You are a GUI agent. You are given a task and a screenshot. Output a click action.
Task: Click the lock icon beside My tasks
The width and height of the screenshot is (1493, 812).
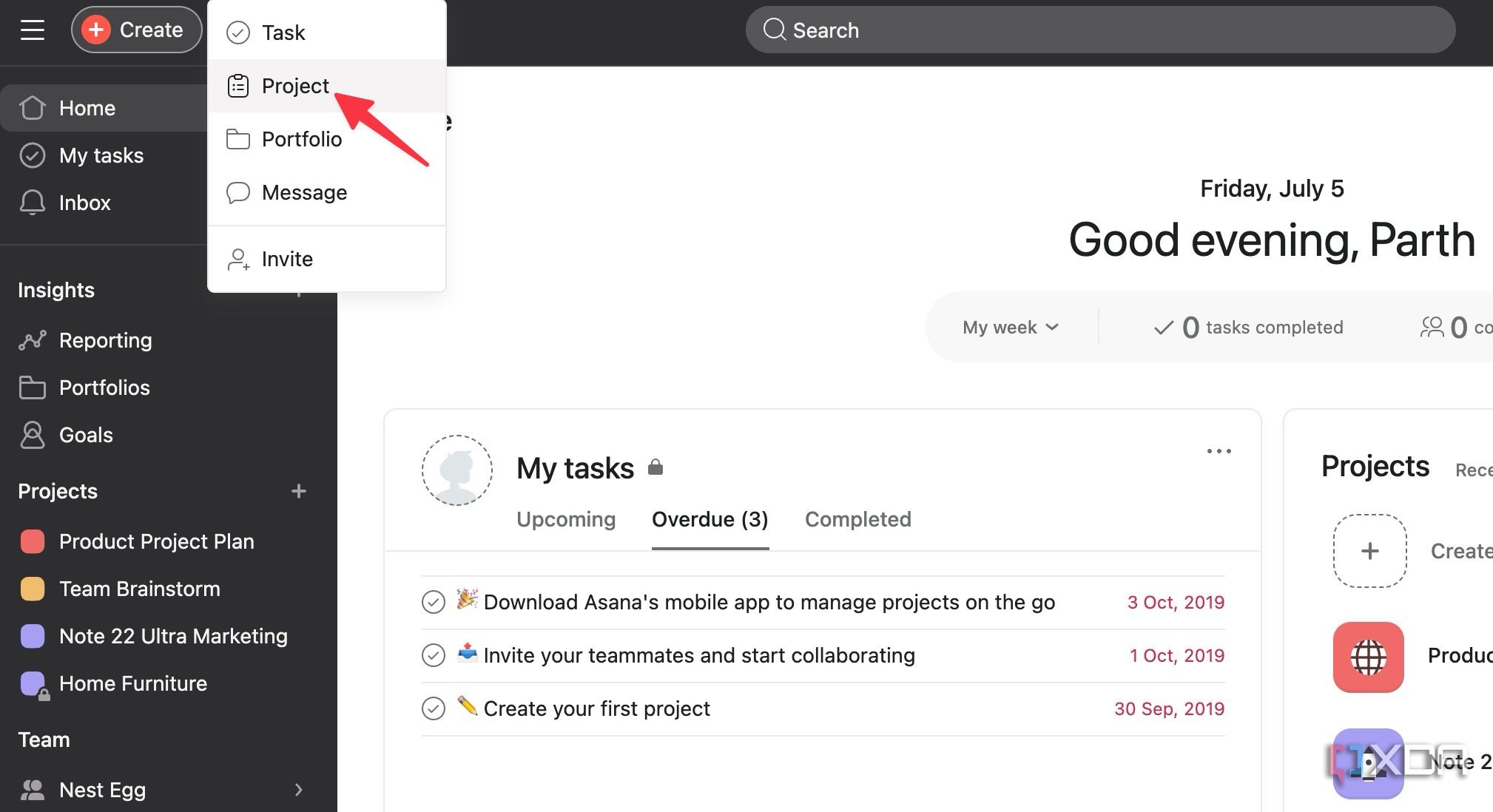(x=655, y=467)
